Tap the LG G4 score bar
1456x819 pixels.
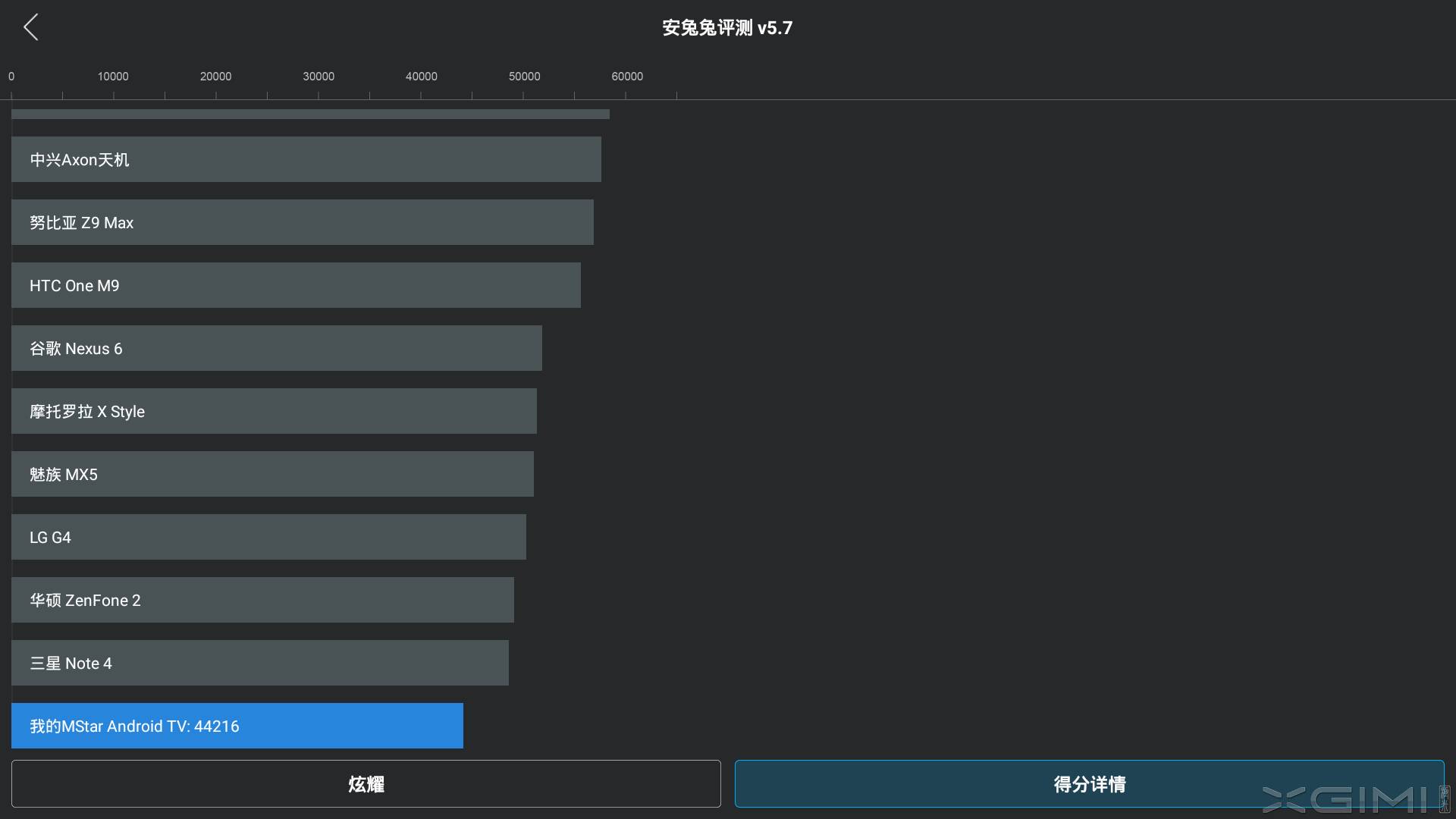(x=267, y=537)
